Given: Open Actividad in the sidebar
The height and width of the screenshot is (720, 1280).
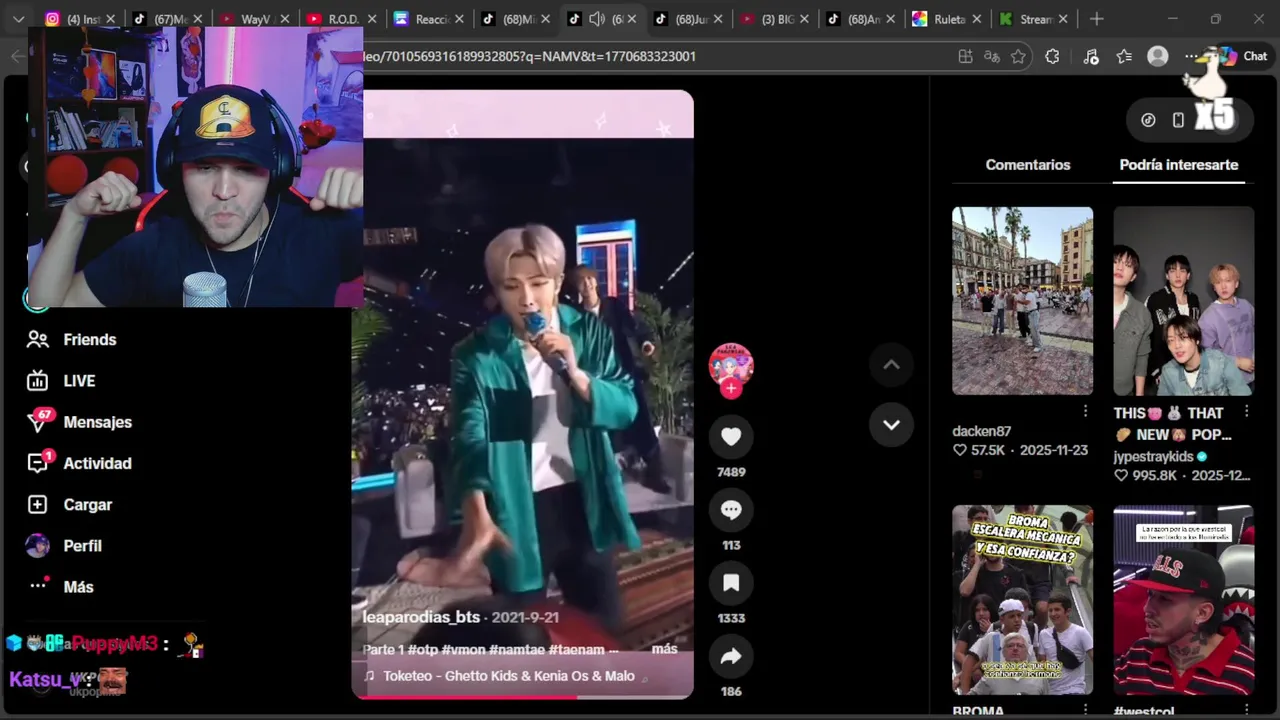Looking at the screenshot, I should (x=97, y=463).
